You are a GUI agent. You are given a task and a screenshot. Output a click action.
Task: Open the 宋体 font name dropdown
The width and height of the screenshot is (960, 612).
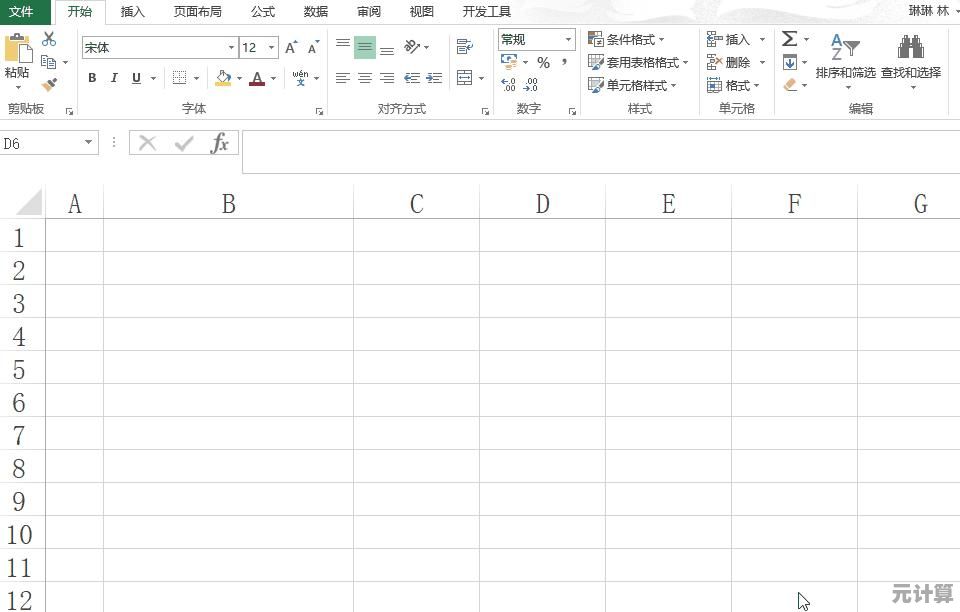point(231,48)
